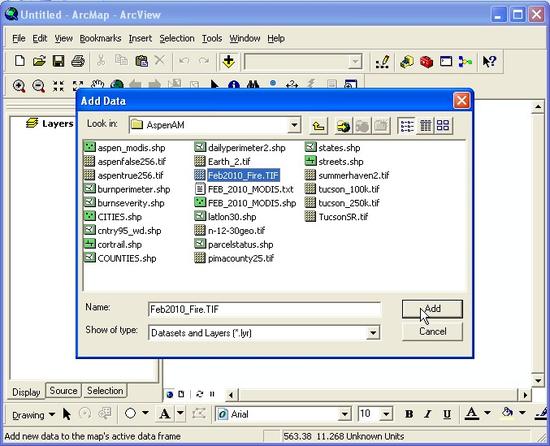Screen dimensions: 550x446
Task: Click the fill color paint bucket swatch
Action: click(x=507, y=414)
